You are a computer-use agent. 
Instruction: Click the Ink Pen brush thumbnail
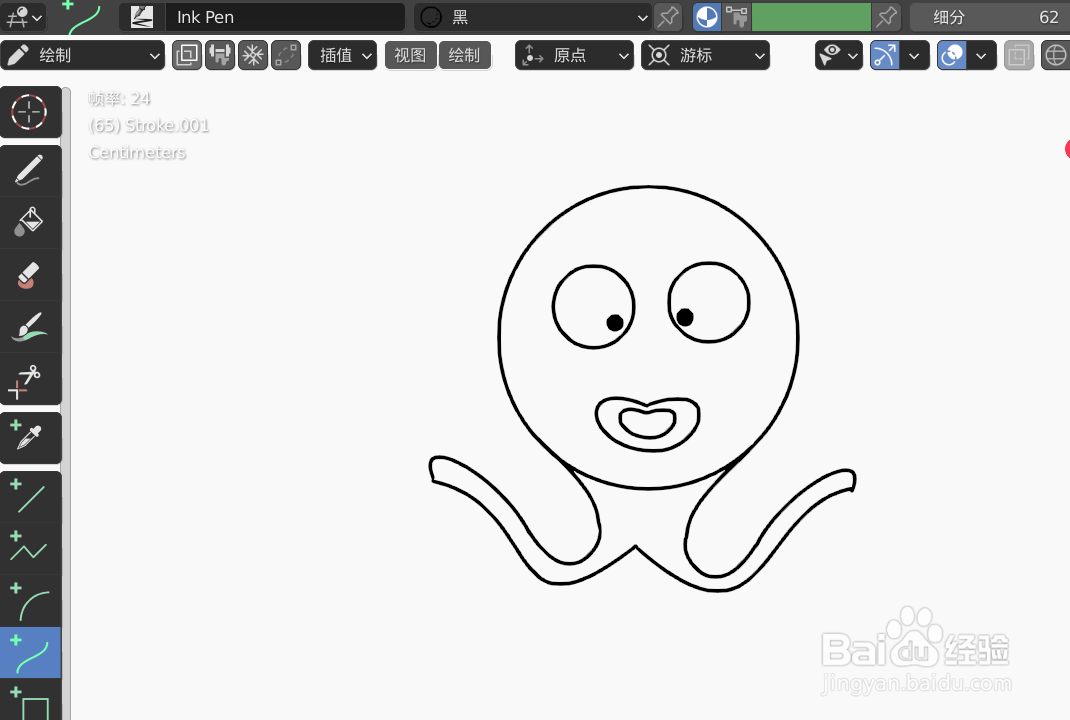(141, 17)
